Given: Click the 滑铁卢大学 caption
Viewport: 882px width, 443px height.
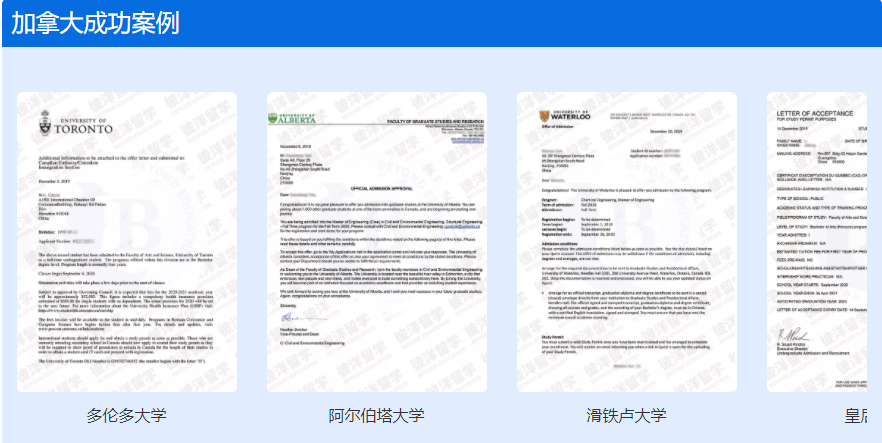Looking at the screenshot, I should tap(627, 416).
